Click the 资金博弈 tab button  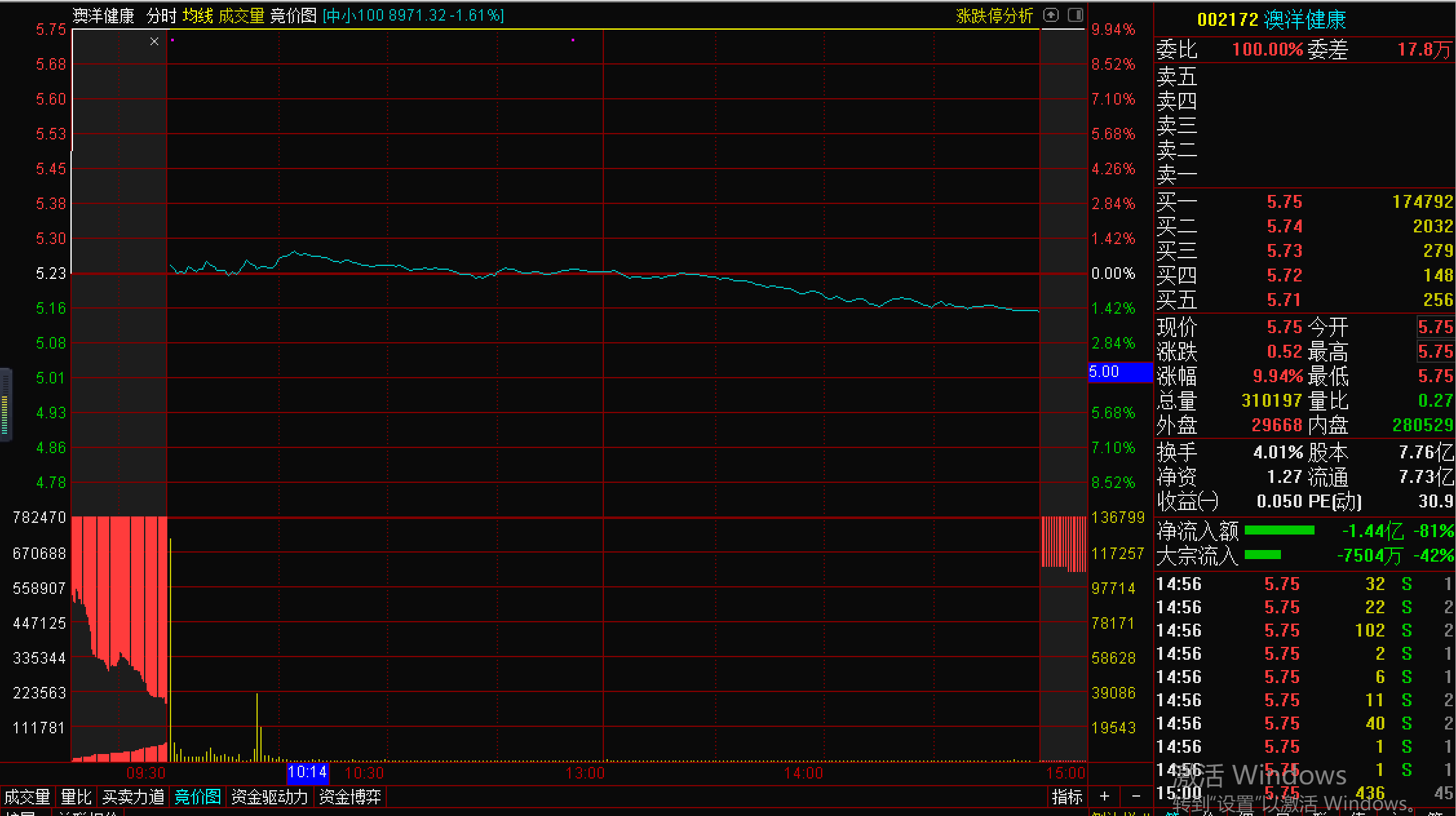click(x=350, y=797)
